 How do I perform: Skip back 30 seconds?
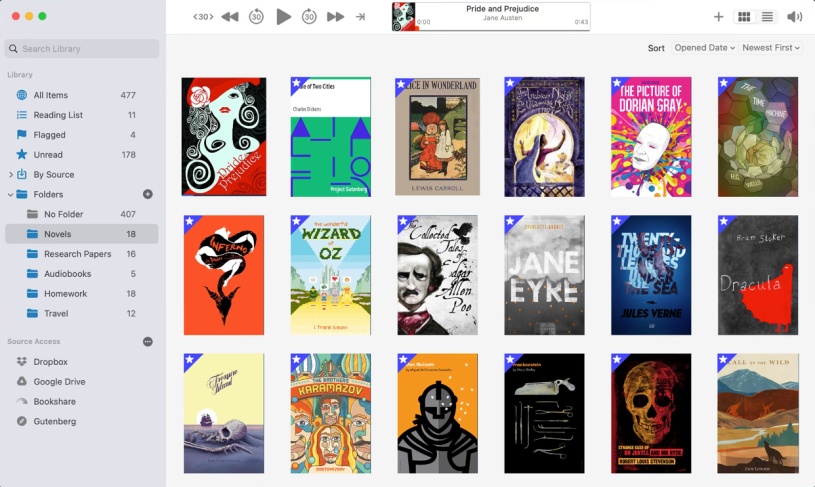[256, 17]
